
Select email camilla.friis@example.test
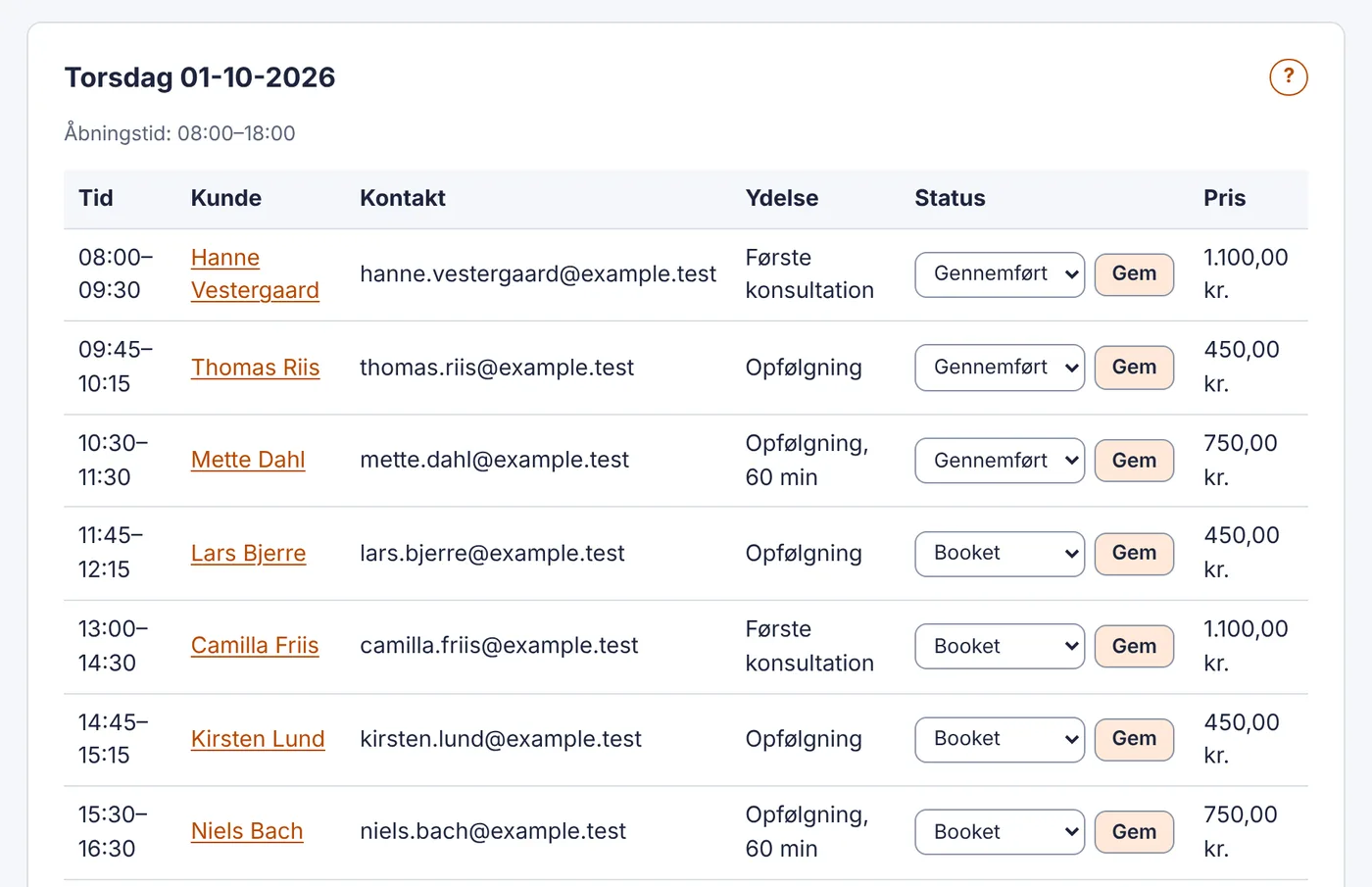point(499,646)
